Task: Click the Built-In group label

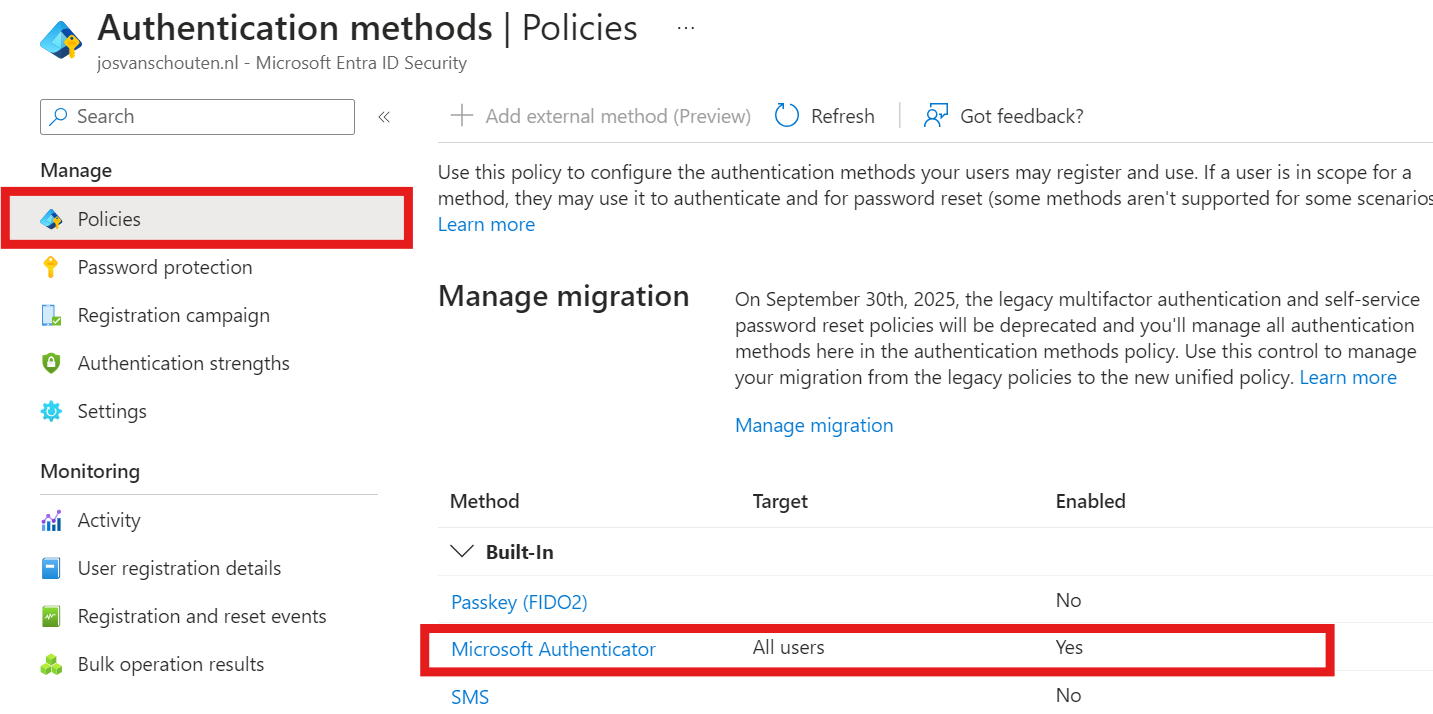Action: (x=519, y=552)
